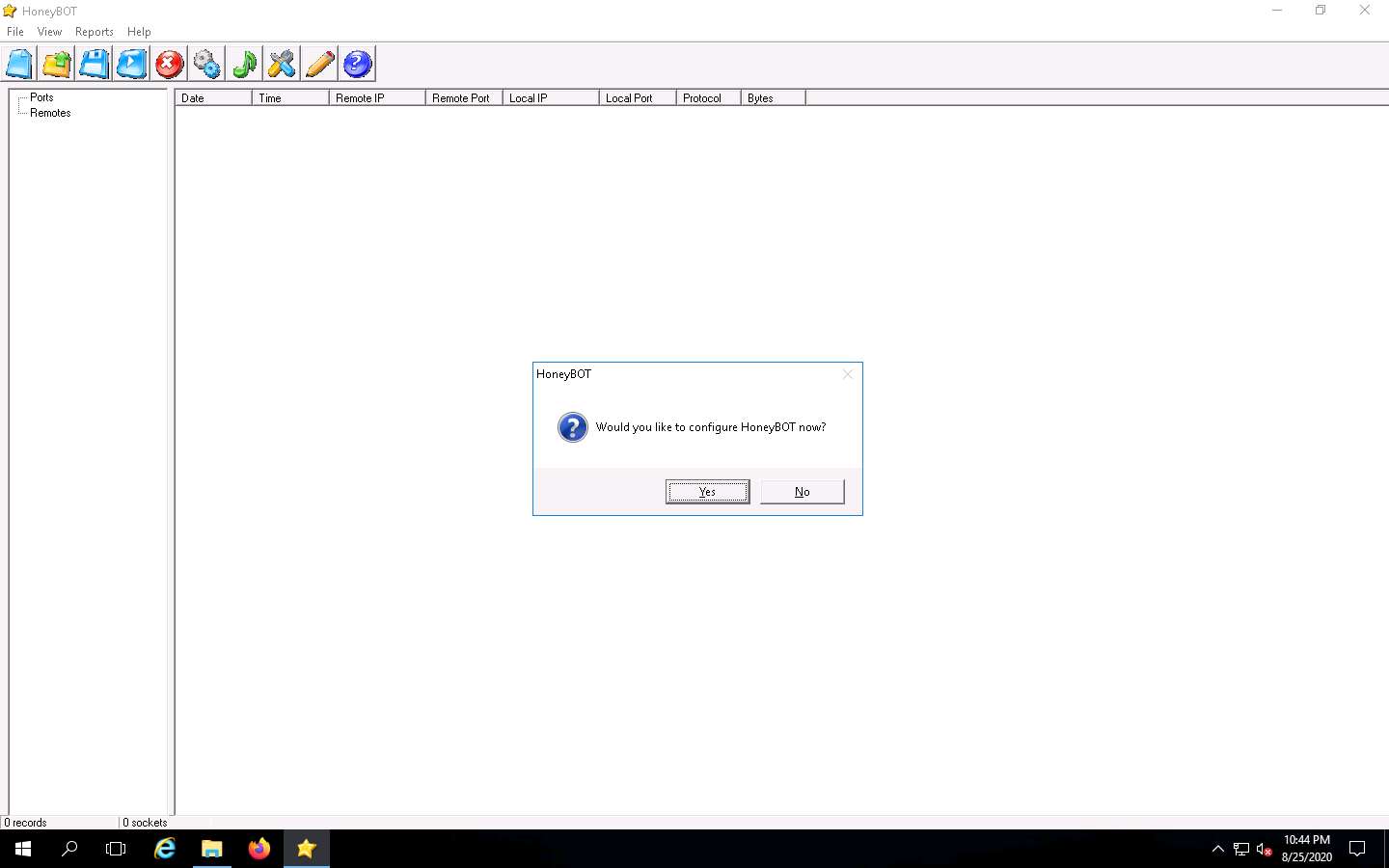1389x868 pixels.
Task: Click the blue question mark help icon
Action: [358, 65]
